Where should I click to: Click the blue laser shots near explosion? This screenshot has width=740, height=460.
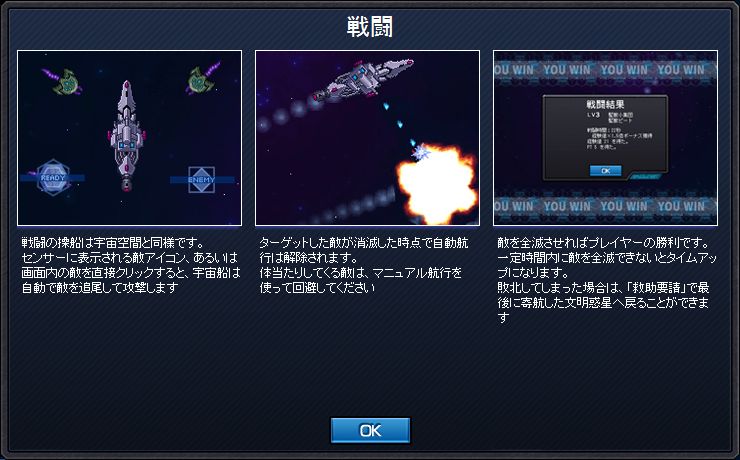(400, 124)
